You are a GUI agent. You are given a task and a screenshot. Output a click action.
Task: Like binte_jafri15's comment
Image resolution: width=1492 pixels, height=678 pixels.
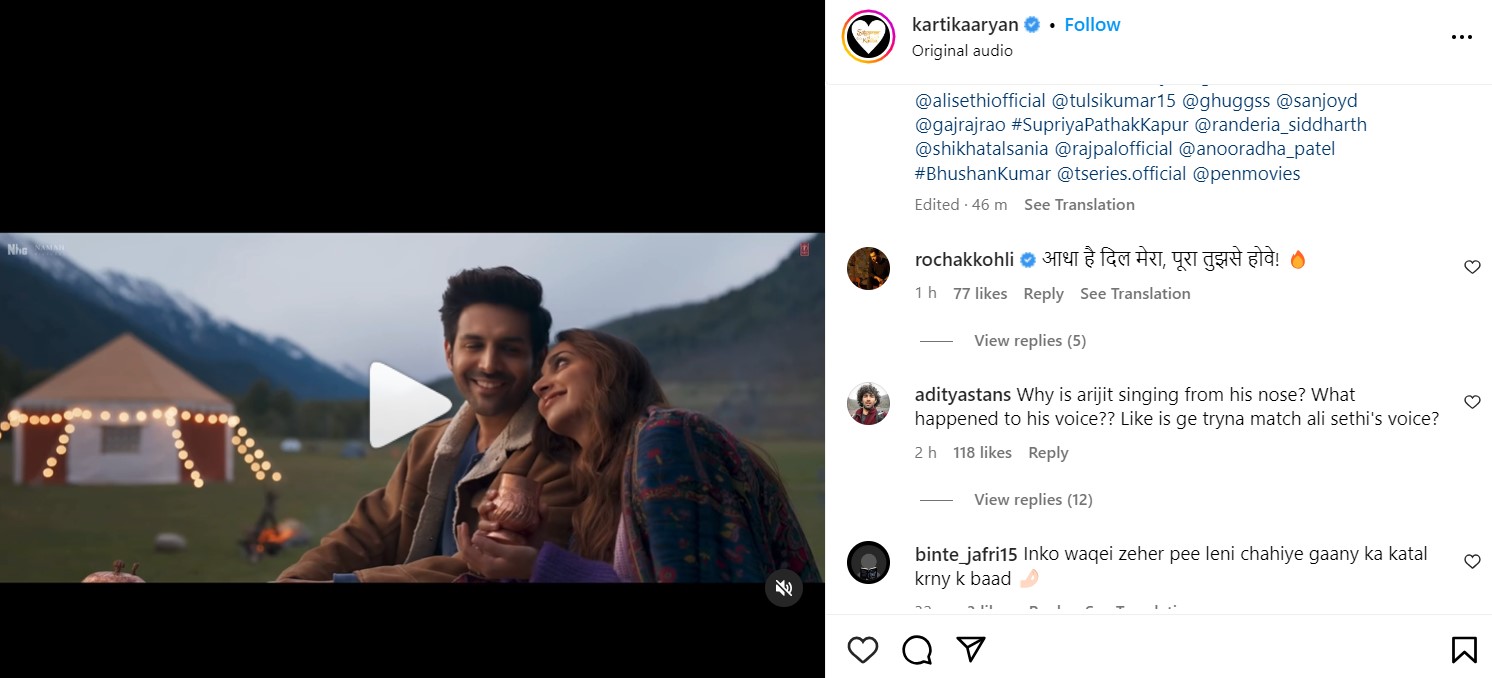click(x=1472, y=562)
